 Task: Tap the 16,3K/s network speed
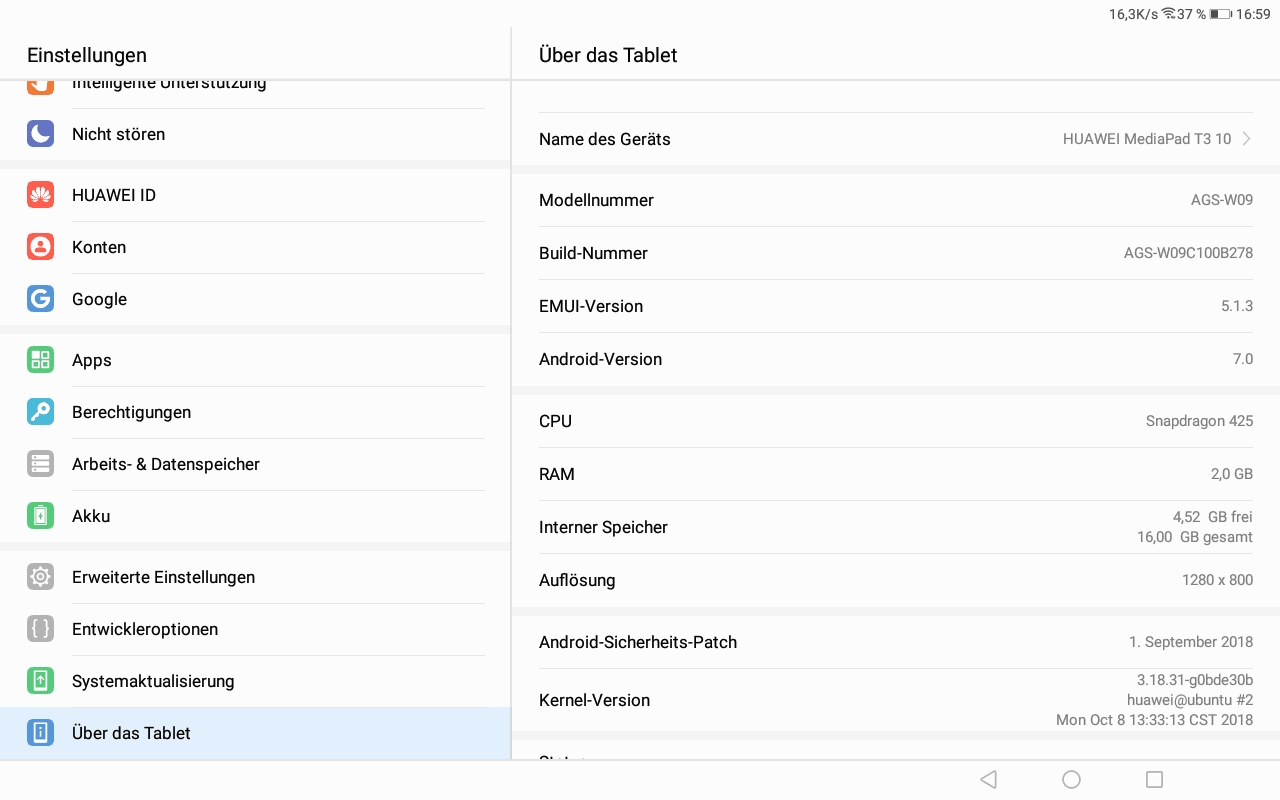1133,14
